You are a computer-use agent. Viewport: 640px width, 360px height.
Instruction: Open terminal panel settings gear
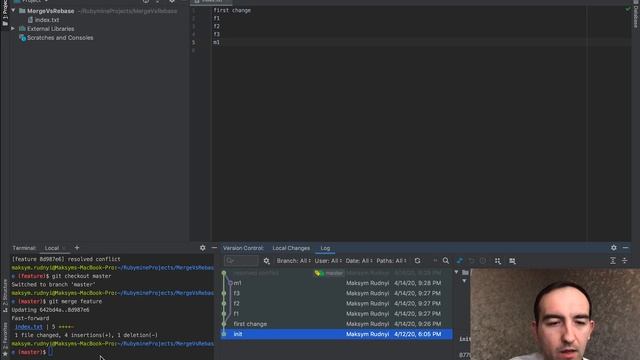pyautogui.click(x=202, y=248)
